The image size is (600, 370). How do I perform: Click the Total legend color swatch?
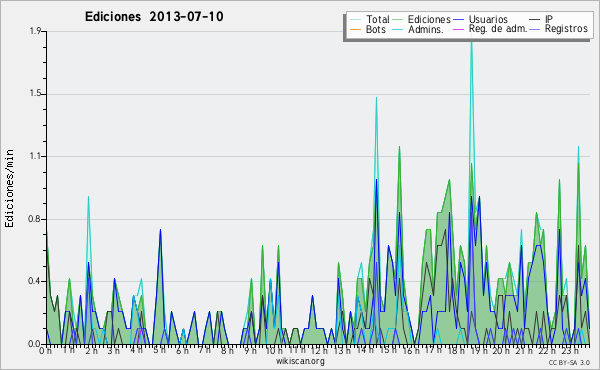(355, 20)
